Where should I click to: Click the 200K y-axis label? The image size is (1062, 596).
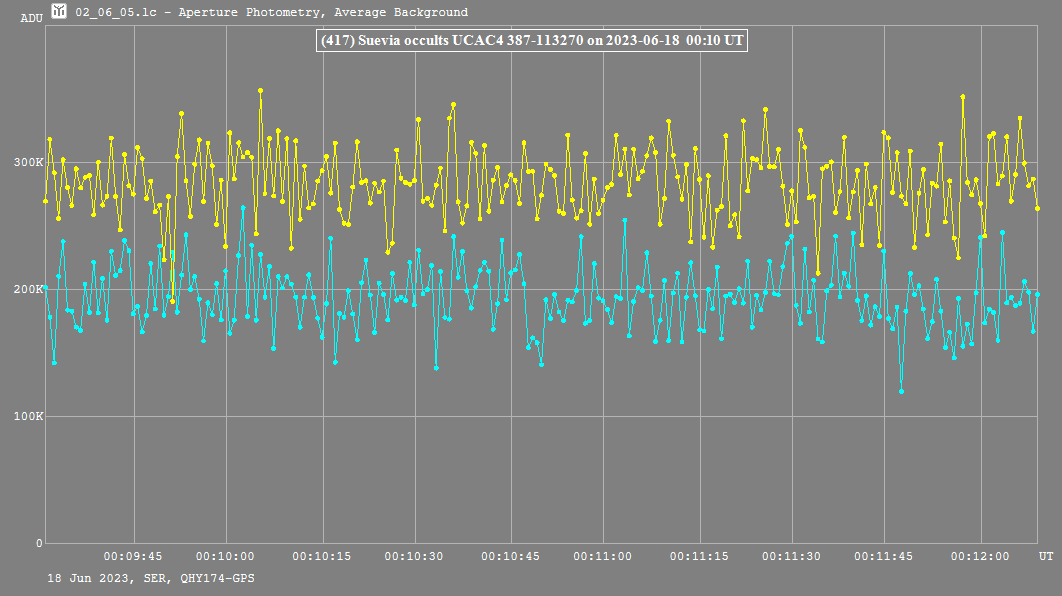[31, 289]
